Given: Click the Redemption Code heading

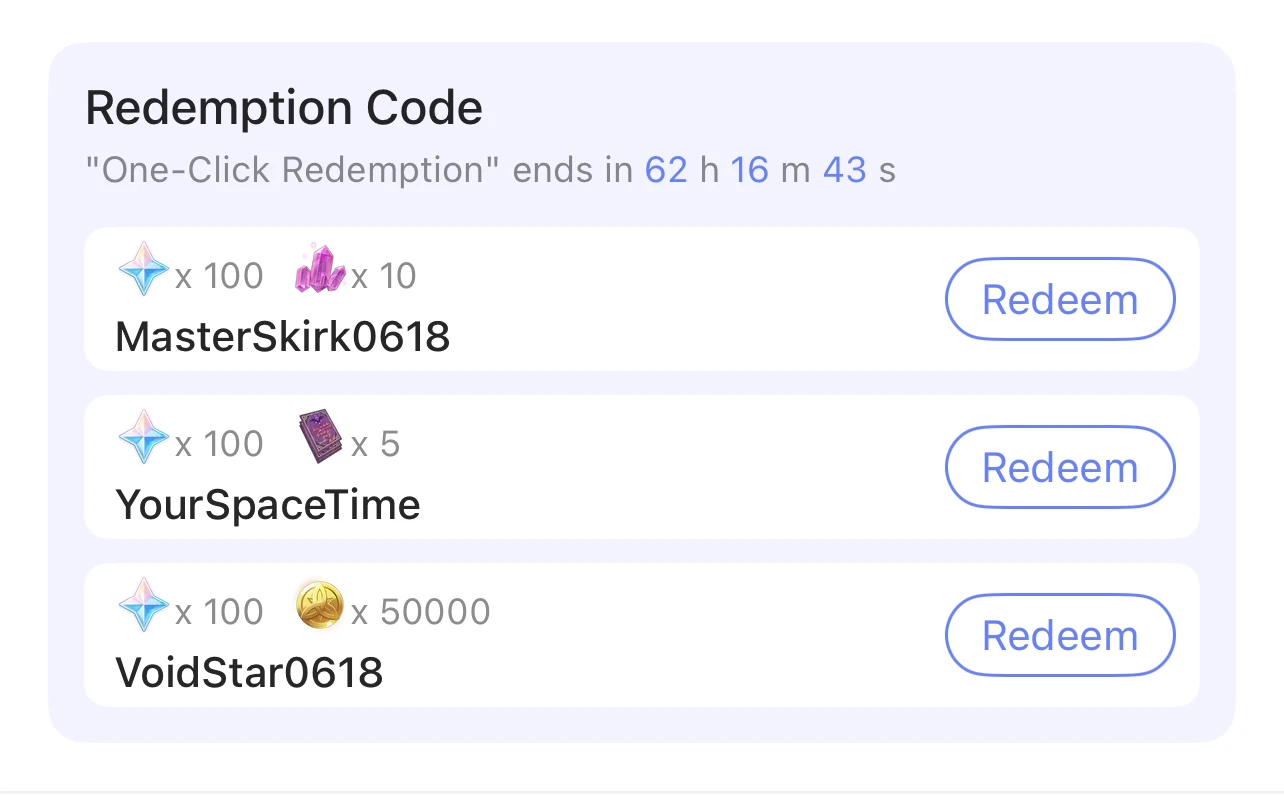Looking at the screenshot, I should point(283,107).
